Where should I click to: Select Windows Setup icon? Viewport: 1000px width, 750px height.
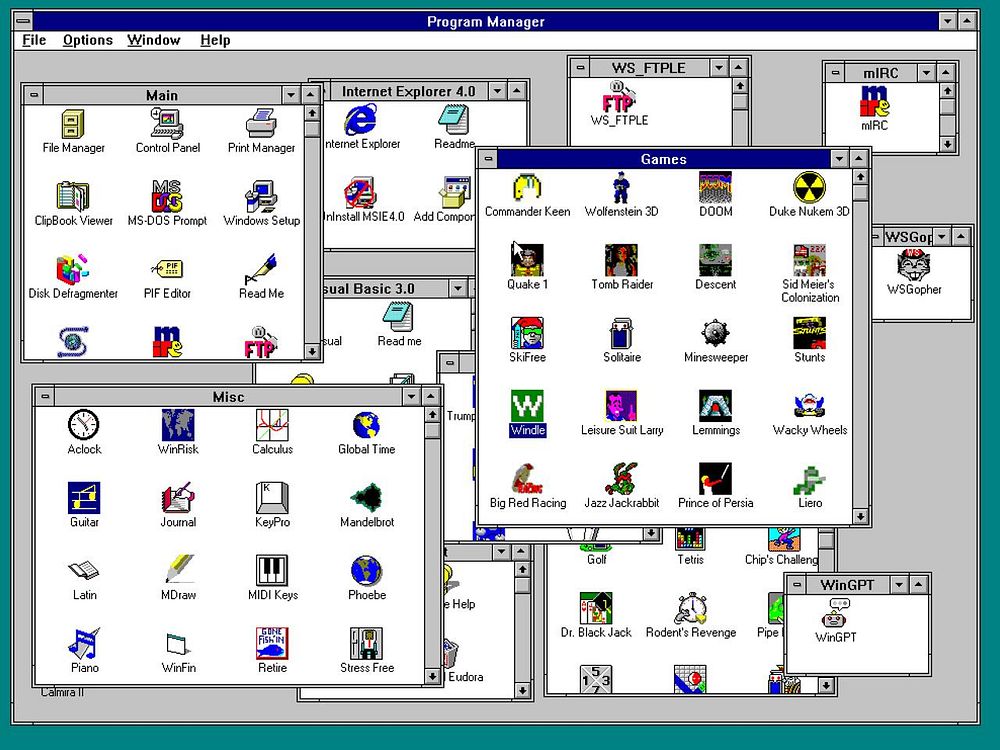coord(261,196)
